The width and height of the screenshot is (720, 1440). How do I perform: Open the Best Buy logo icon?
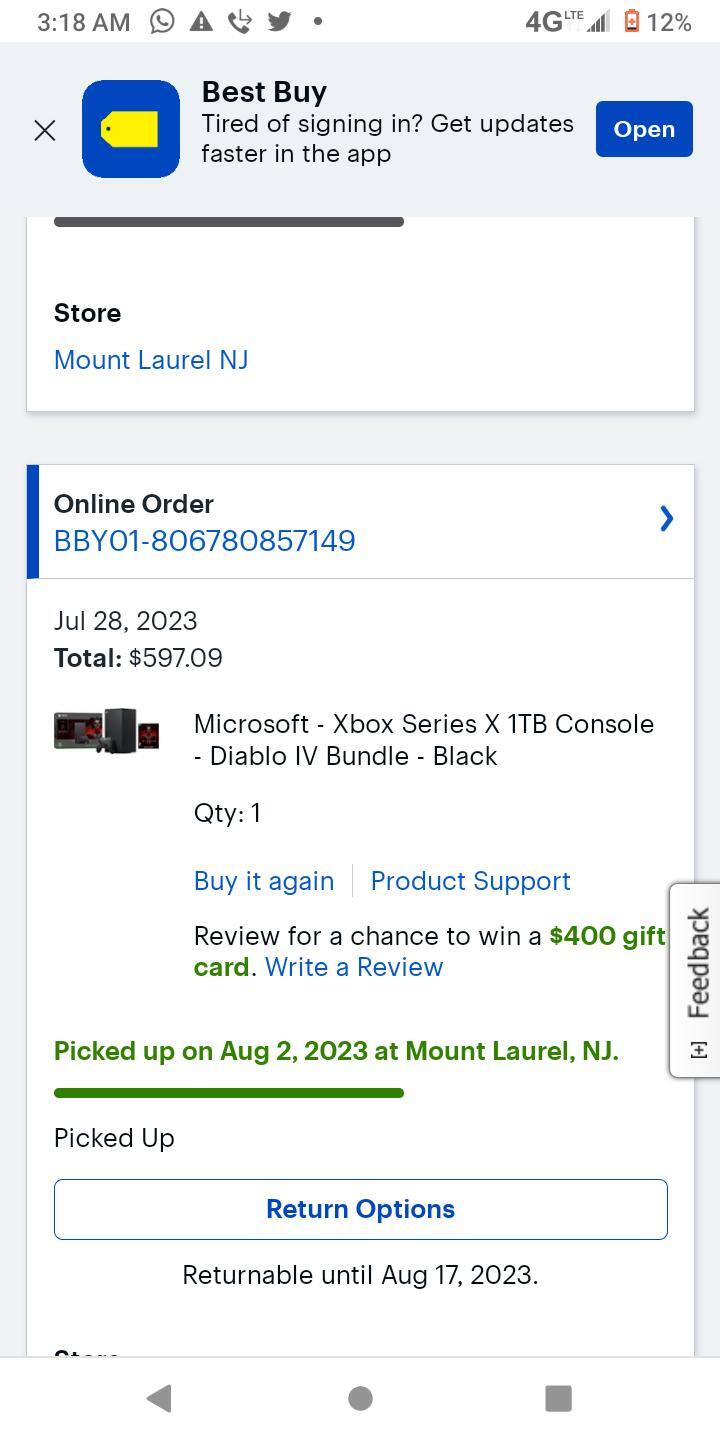coord(131,129)
